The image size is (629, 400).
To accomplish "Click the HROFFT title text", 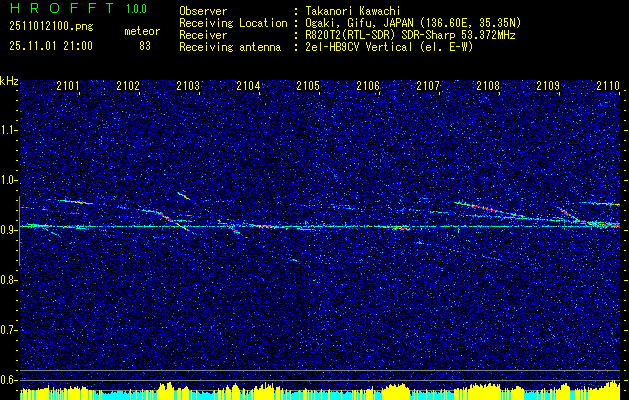I will coord(62,8).
